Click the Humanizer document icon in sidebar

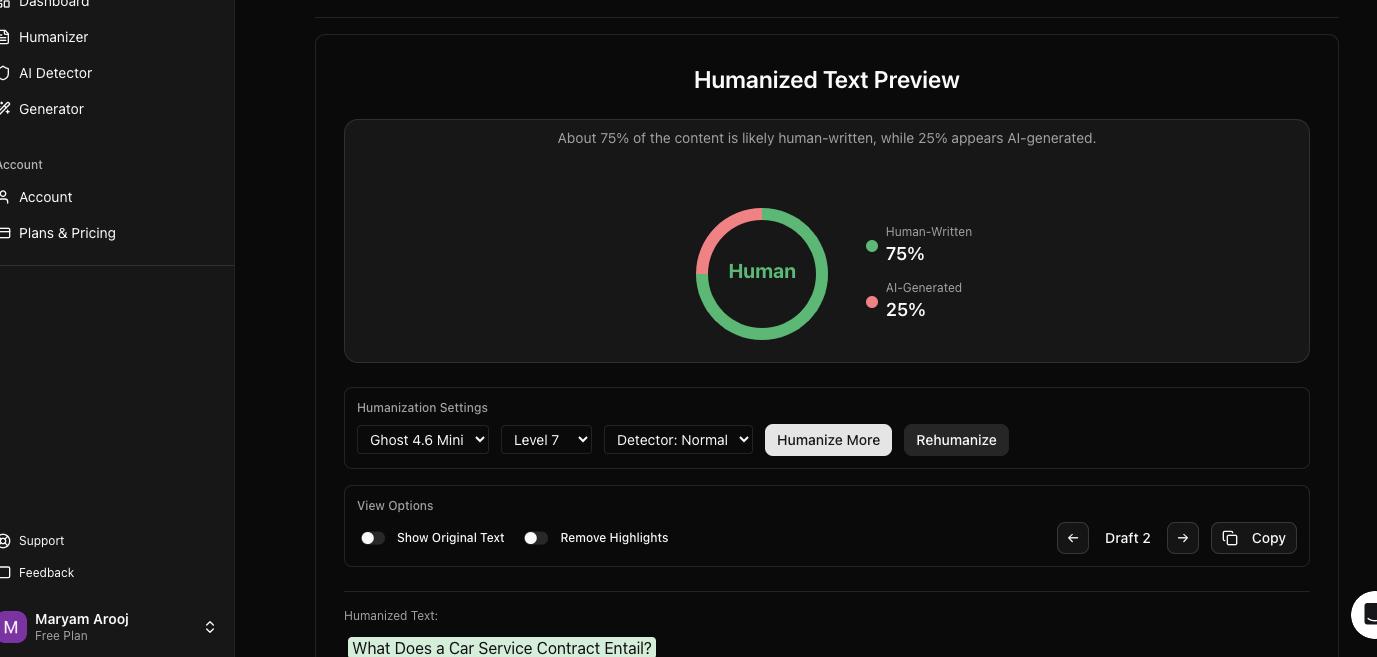(x=5, y=37)
